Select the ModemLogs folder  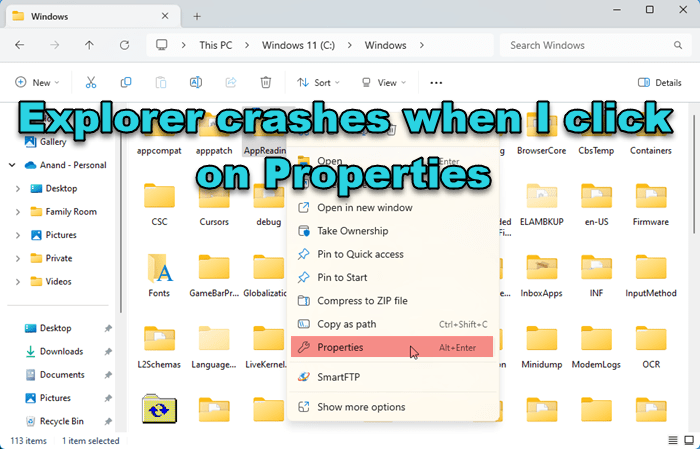[x=596, y=347]
